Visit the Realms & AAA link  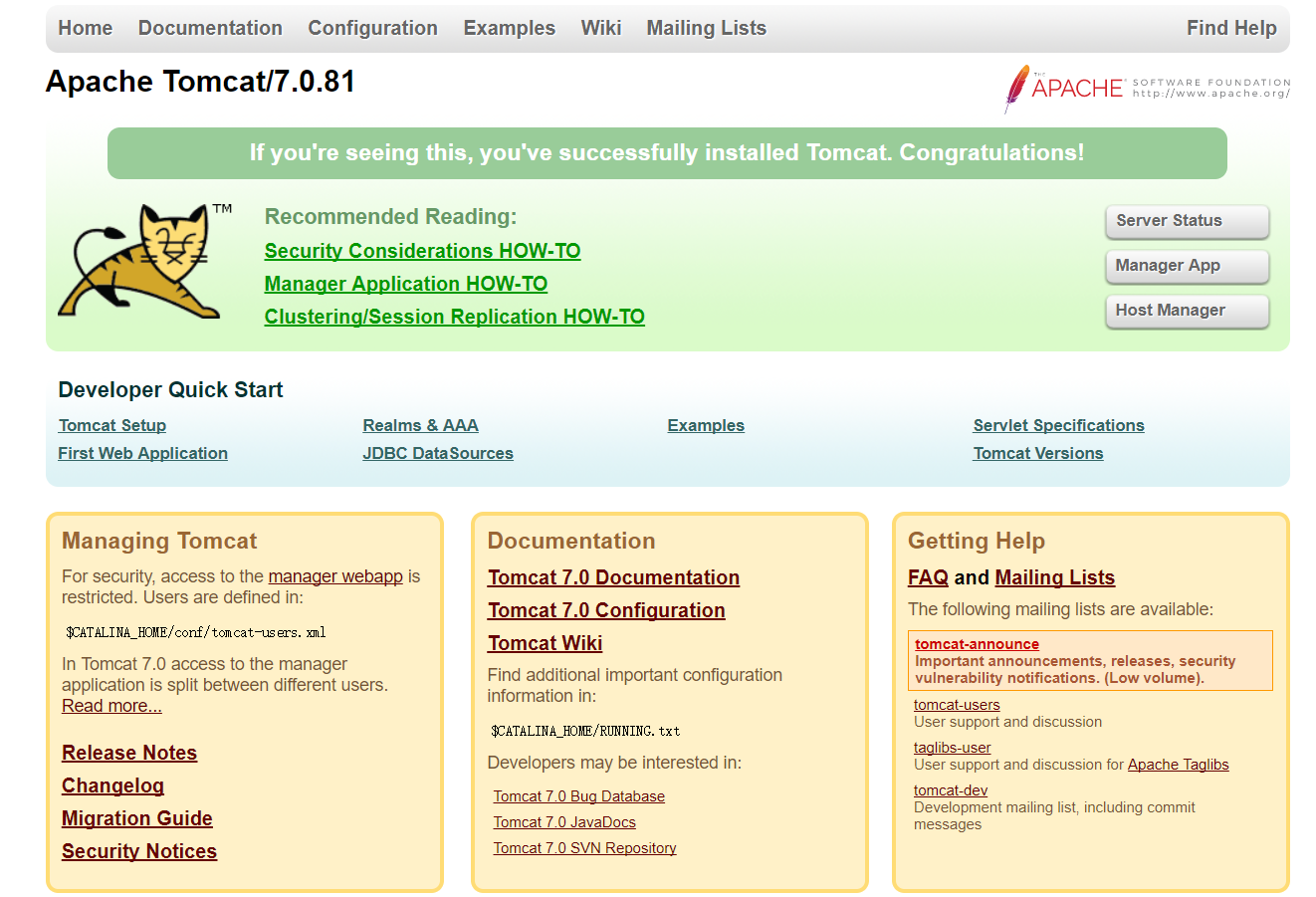[421, 425]
